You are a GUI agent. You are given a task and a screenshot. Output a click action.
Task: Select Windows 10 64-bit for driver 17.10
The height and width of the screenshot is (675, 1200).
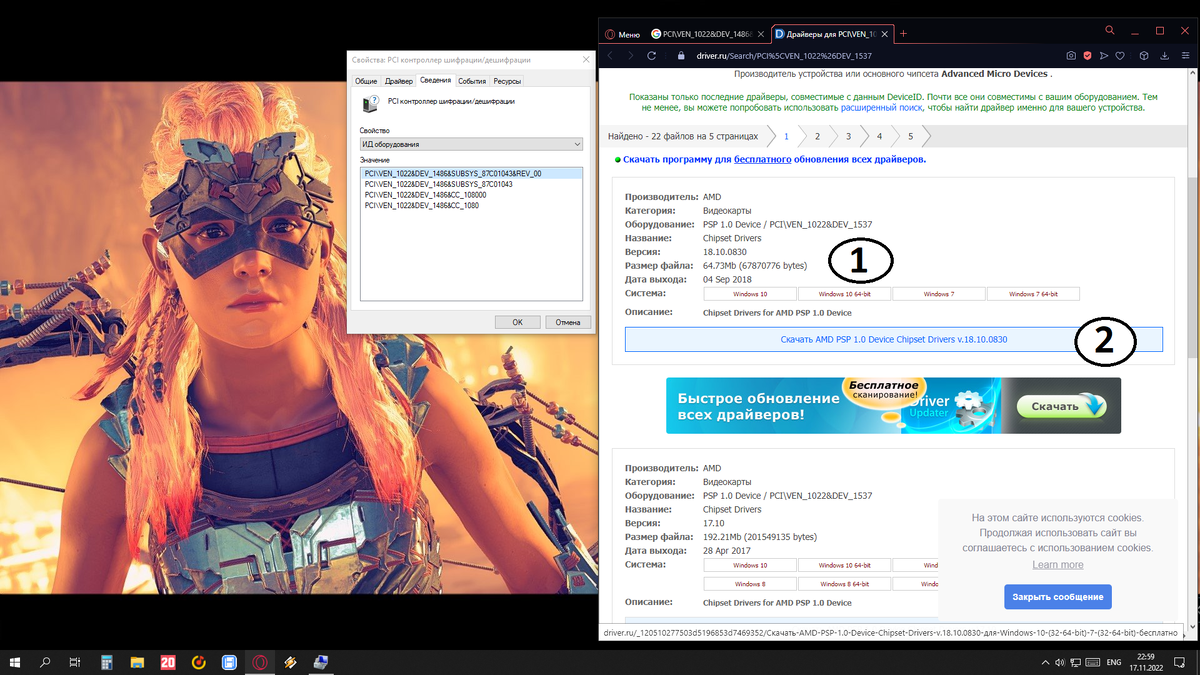845,566
